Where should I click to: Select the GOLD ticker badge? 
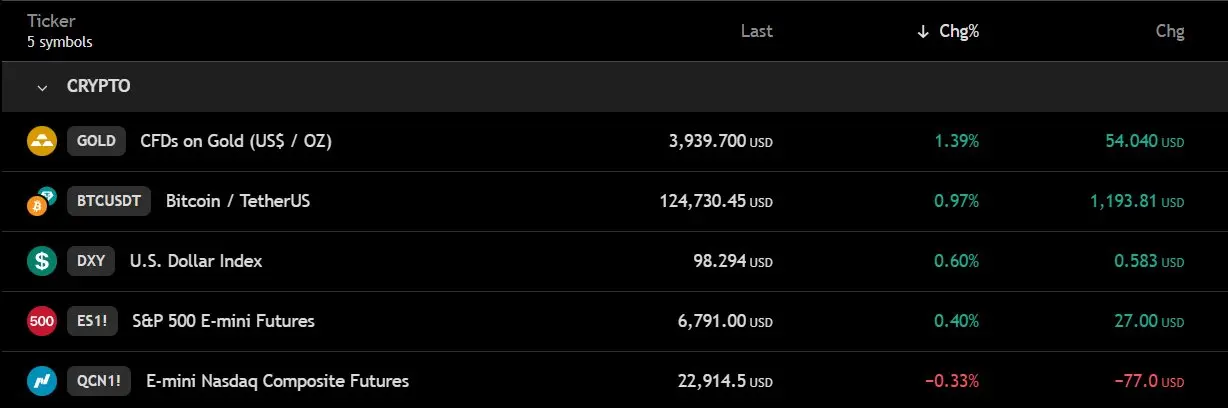tap(96, 141)
